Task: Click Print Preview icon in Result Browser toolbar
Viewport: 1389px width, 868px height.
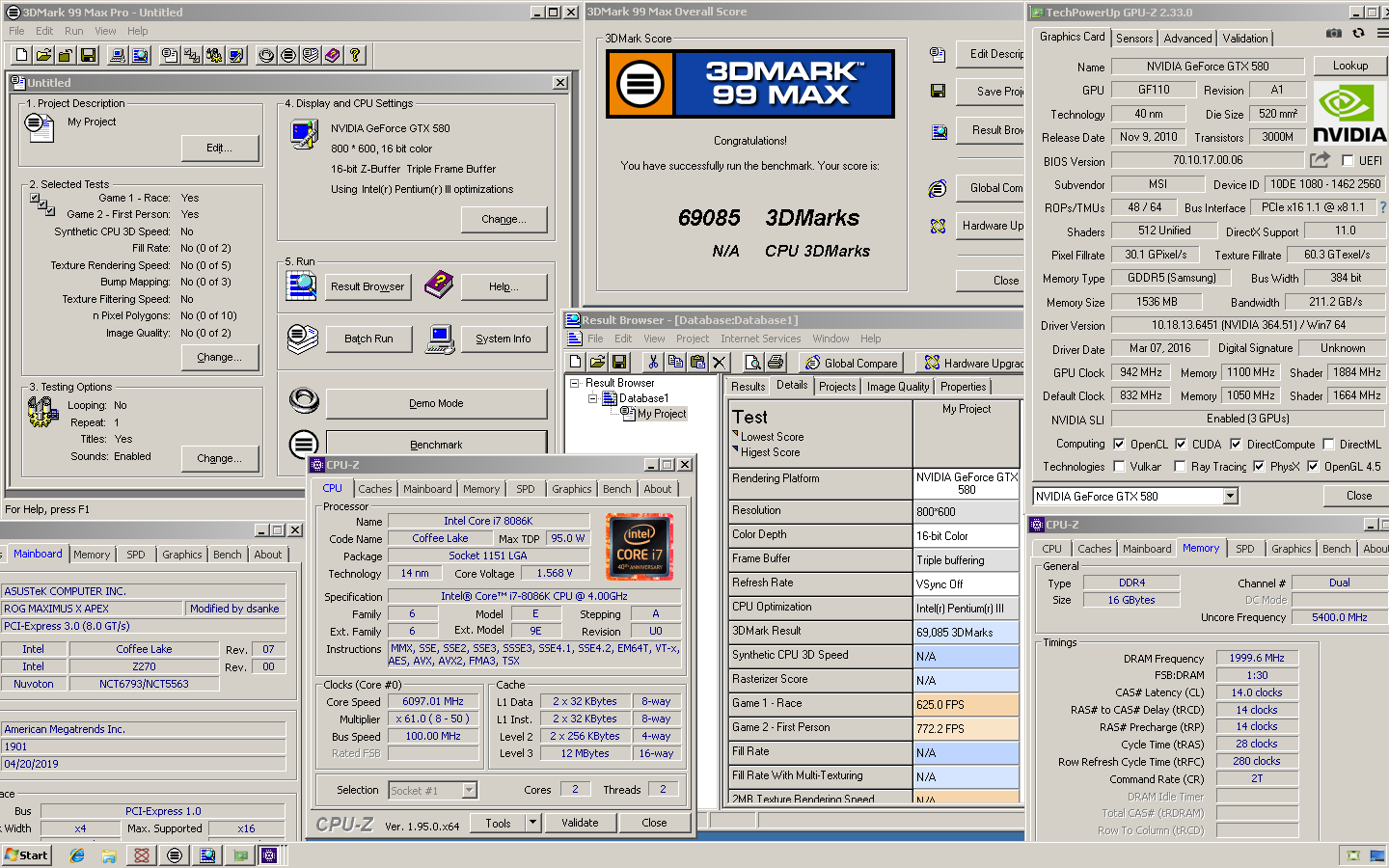Action: (x=753, y=363)
